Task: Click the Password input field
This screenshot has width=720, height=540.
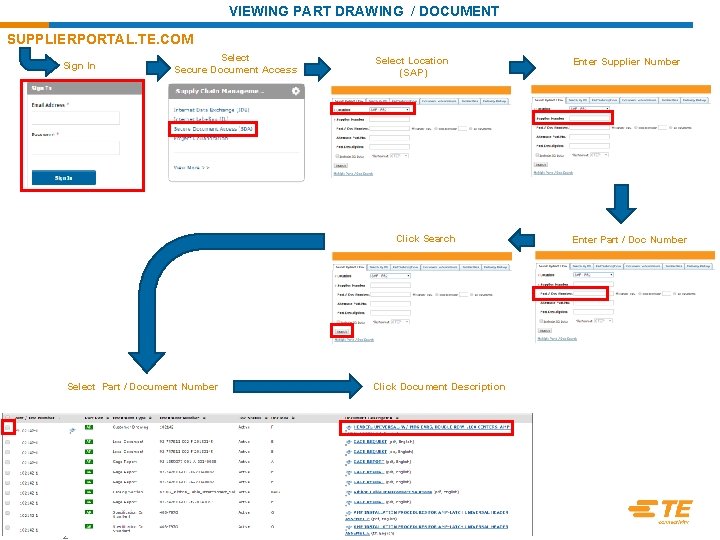Action: (x=76, y=147)
